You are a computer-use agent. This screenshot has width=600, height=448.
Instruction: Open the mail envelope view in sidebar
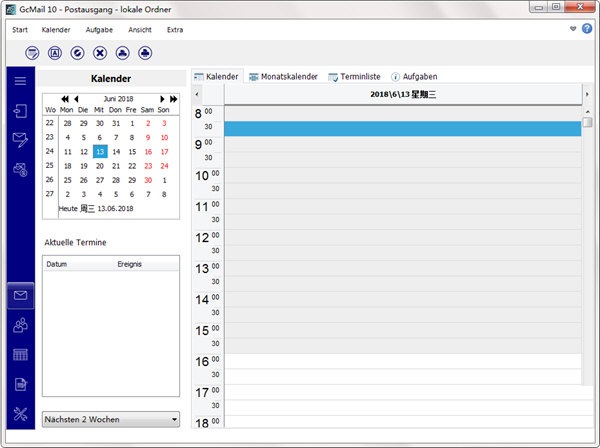(x=20, y=295)
